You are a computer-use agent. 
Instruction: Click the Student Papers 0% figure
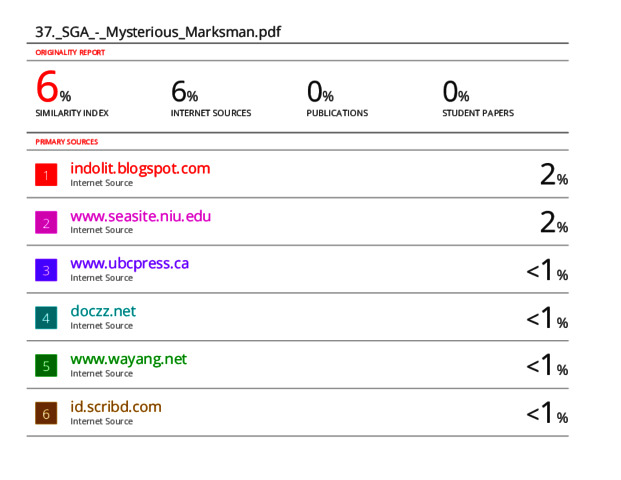(x=456, y=93)
